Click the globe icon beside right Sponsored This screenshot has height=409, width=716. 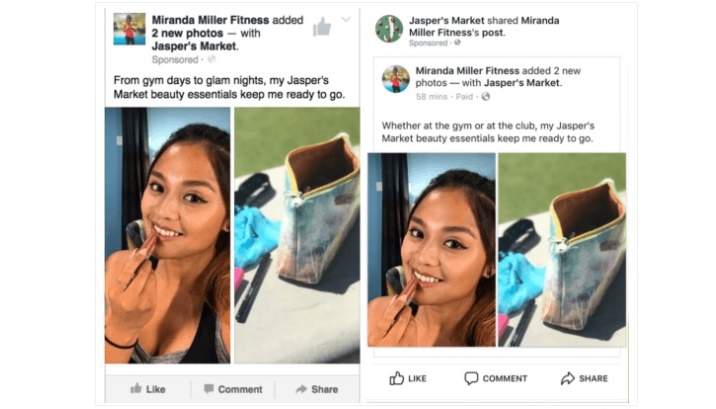click(457, 43)
